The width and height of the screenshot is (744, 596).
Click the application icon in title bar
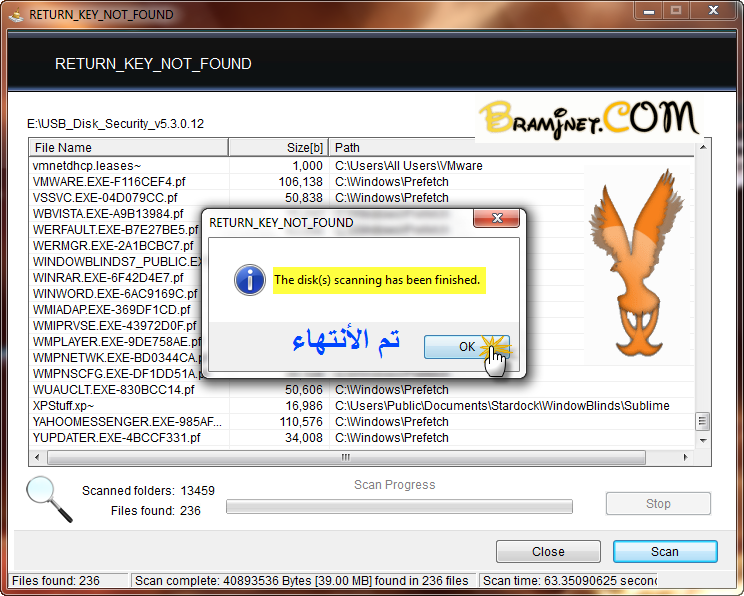pos(16,15)
